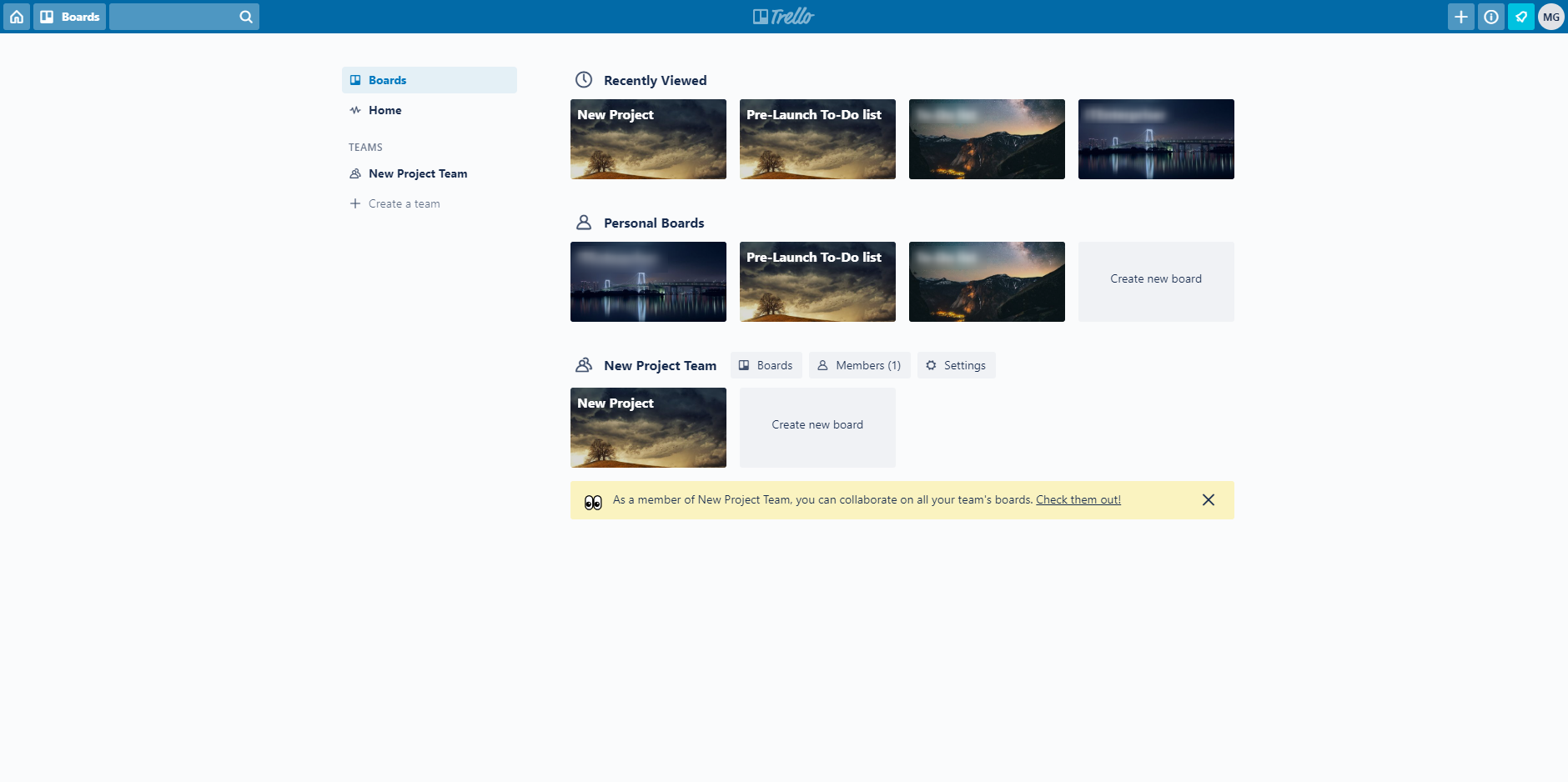
Task: Click the search input field
Action: click(x=184, y=17)
